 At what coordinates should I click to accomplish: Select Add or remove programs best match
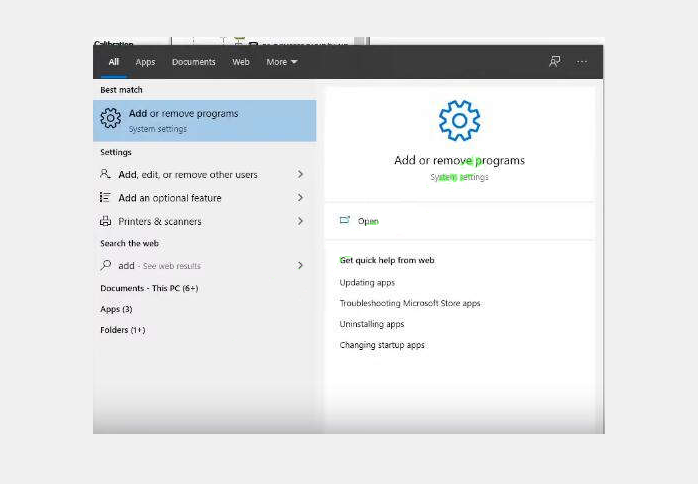pos(205,121)
